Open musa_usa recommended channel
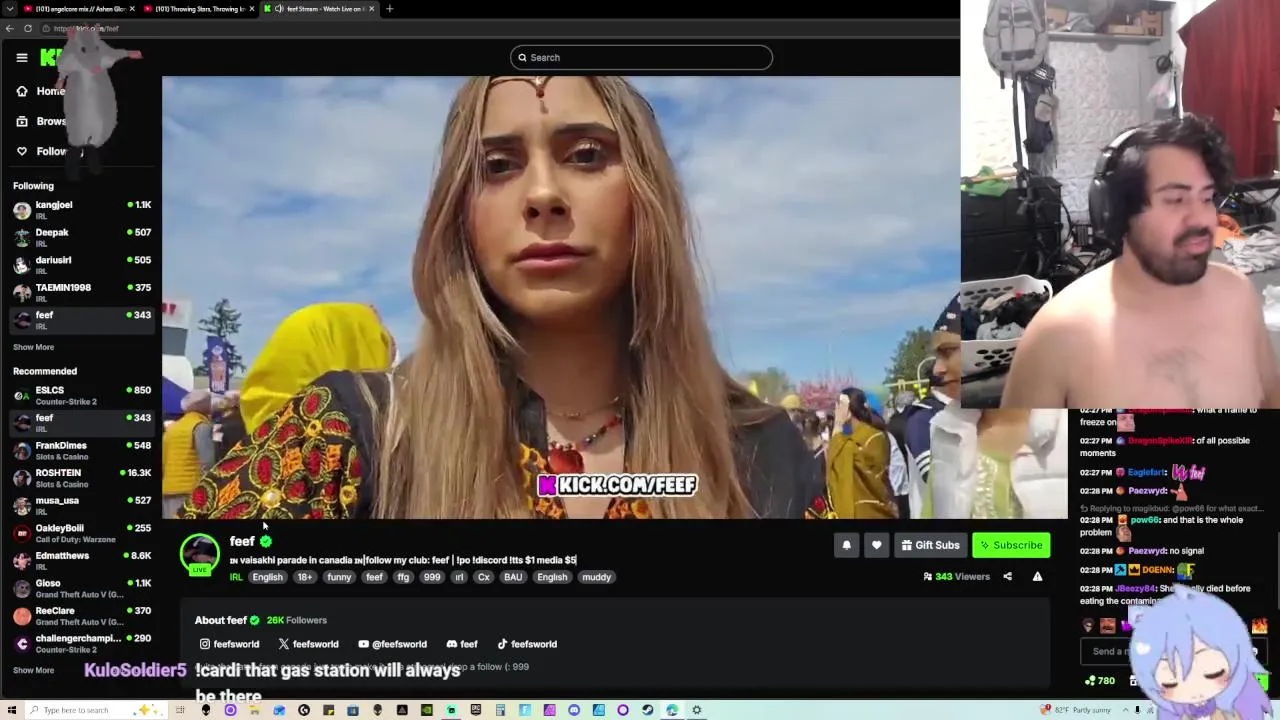 click(x=82, y=505)
